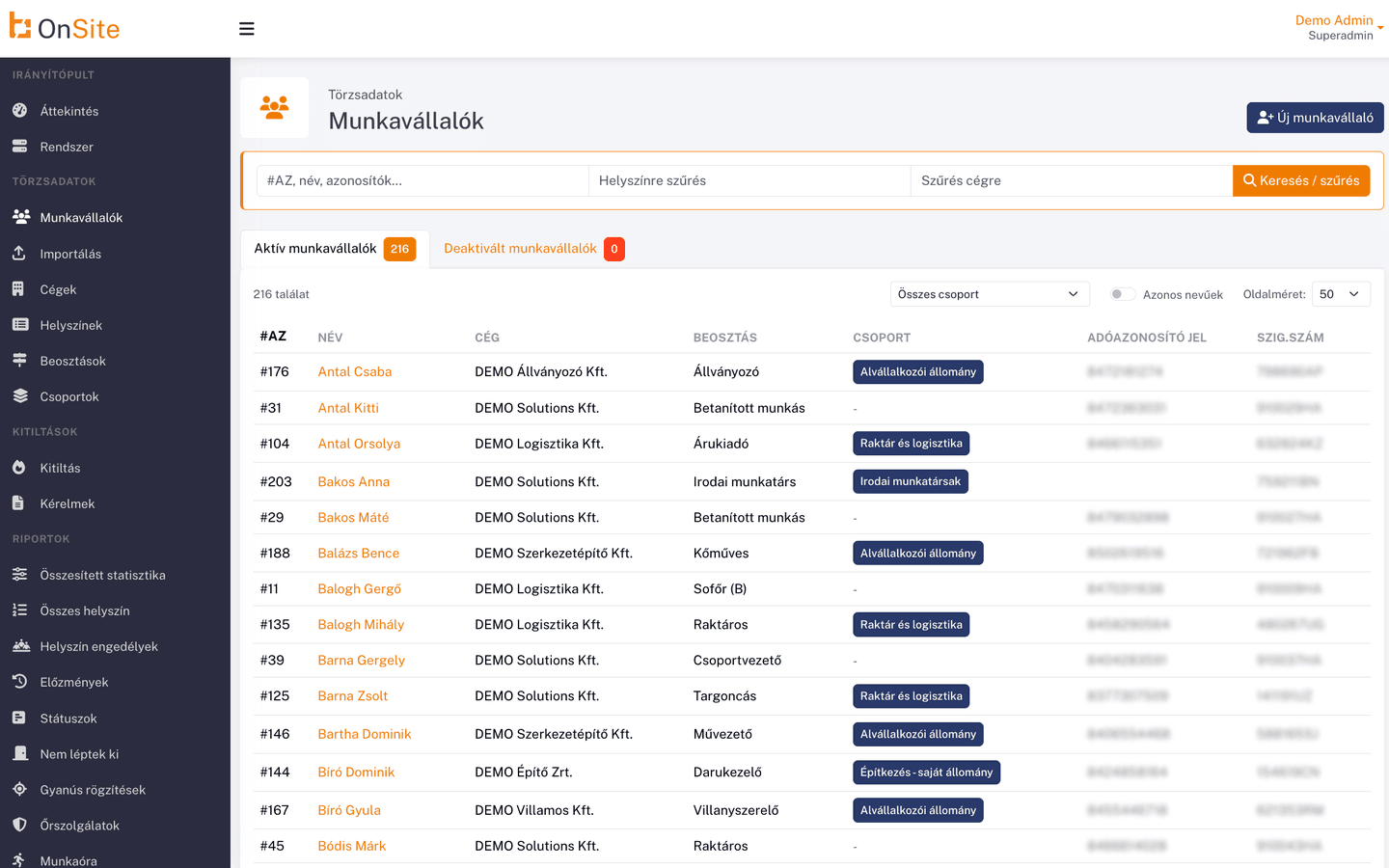
Task: Open Importálás upload icon in sidebar
Action: 19,254
